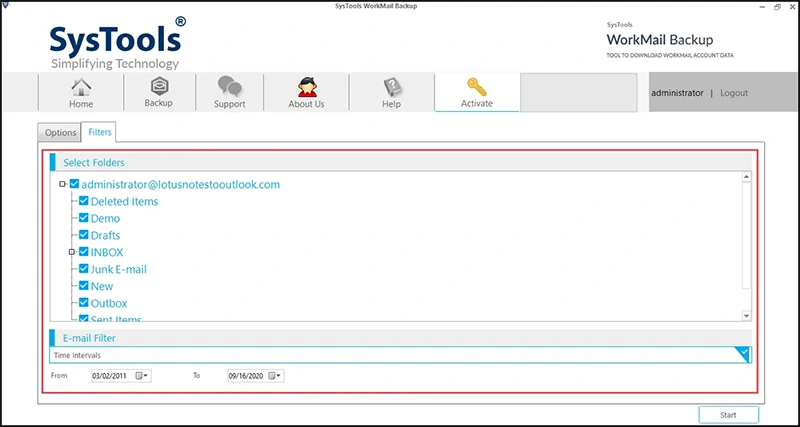This screenshot has width=800, height=427.
Task: Open the To date dropdown arrow
Action: [279, 376]
